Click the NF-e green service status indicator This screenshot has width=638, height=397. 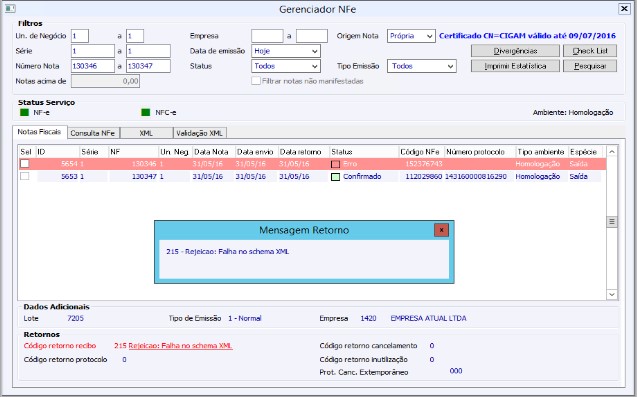click(x=24, y=113)
